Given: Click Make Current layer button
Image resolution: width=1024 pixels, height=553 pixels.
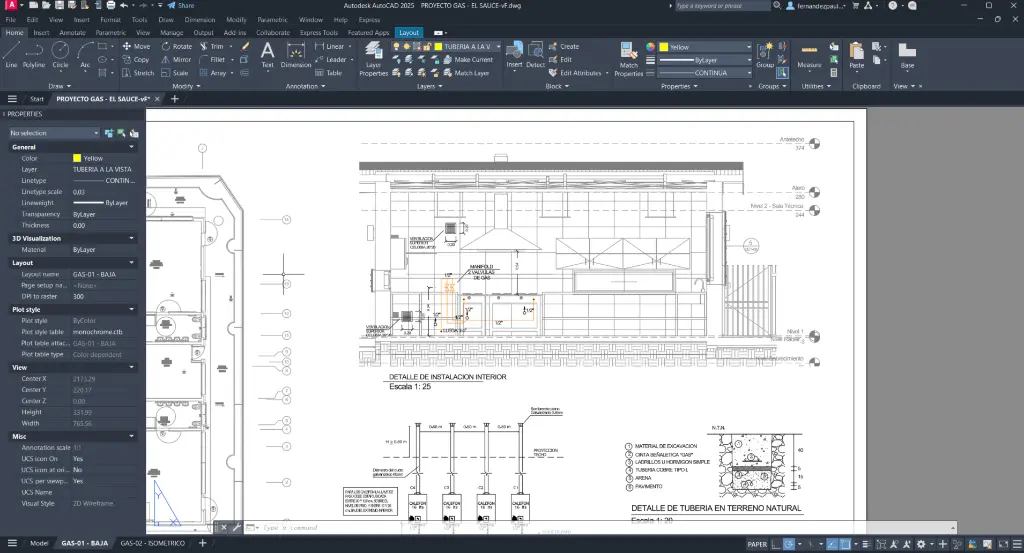Looking at the screenshot, I should pos(472,60).
